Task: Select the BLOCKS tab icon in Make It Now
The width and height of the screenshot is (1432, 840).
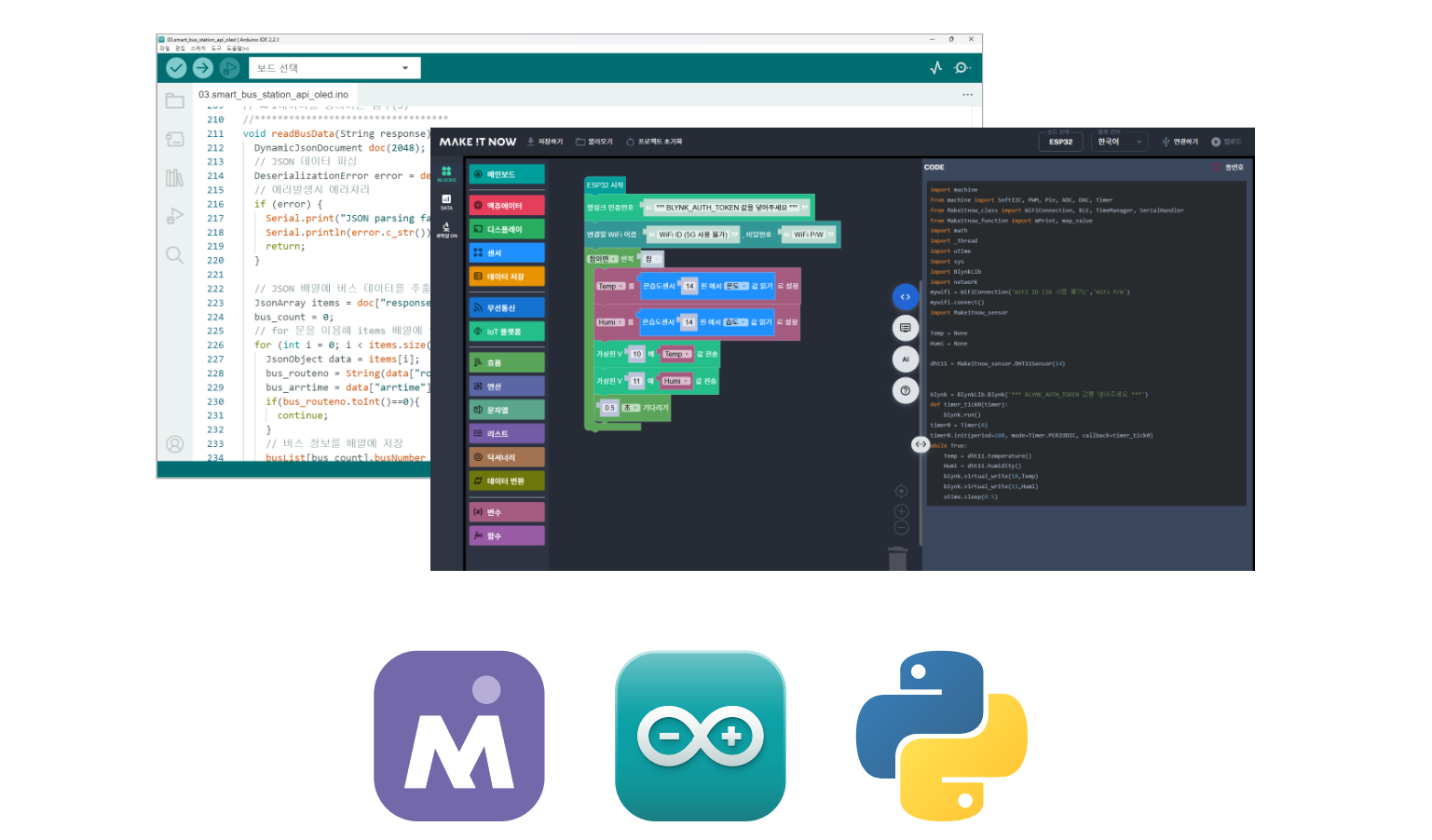Action: (x=446, y=173)
